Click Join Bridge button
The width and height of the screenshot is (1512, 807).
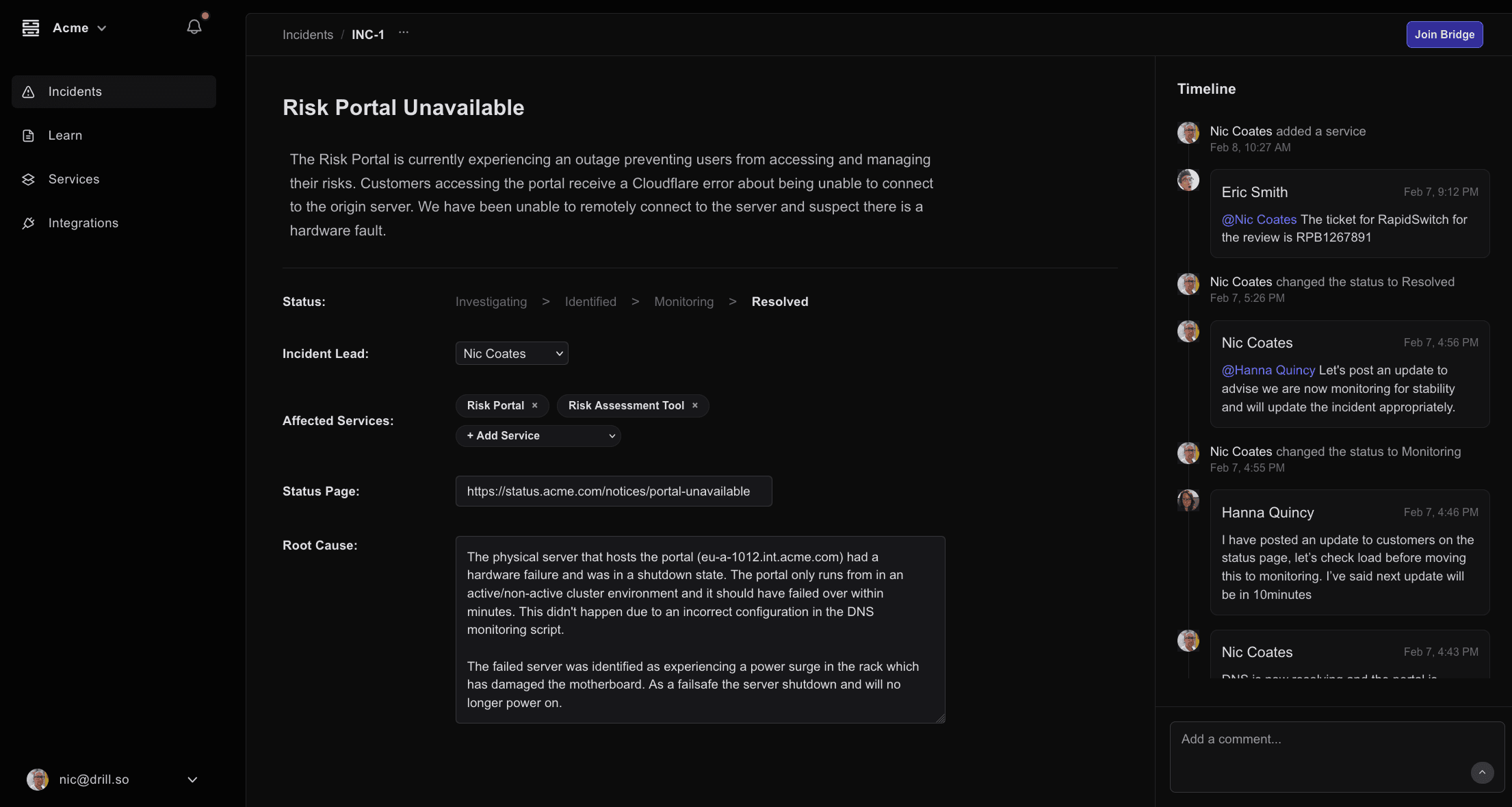click(x=1444, y=34)
